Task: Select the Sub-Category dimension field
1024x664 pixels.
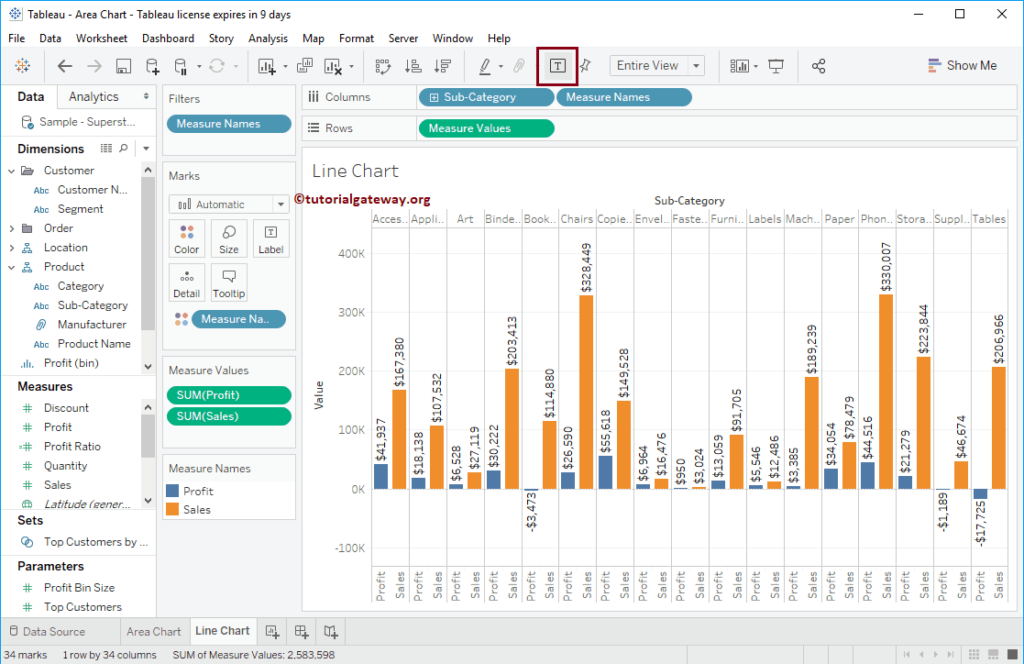Action: 92,306
